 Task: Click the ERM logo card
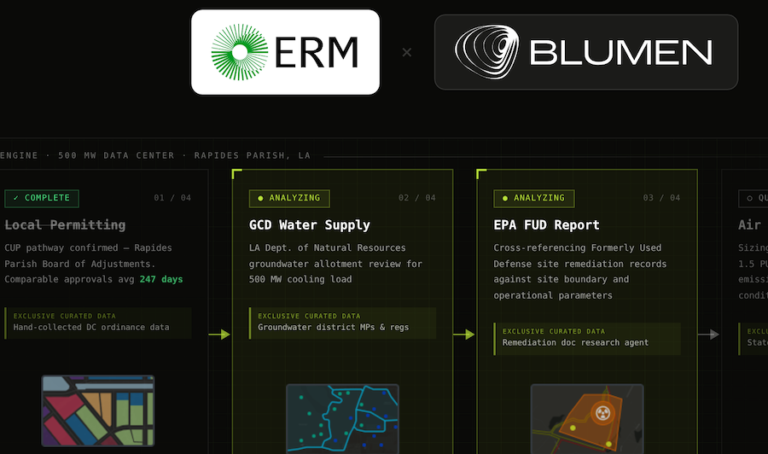pos(285,52)
